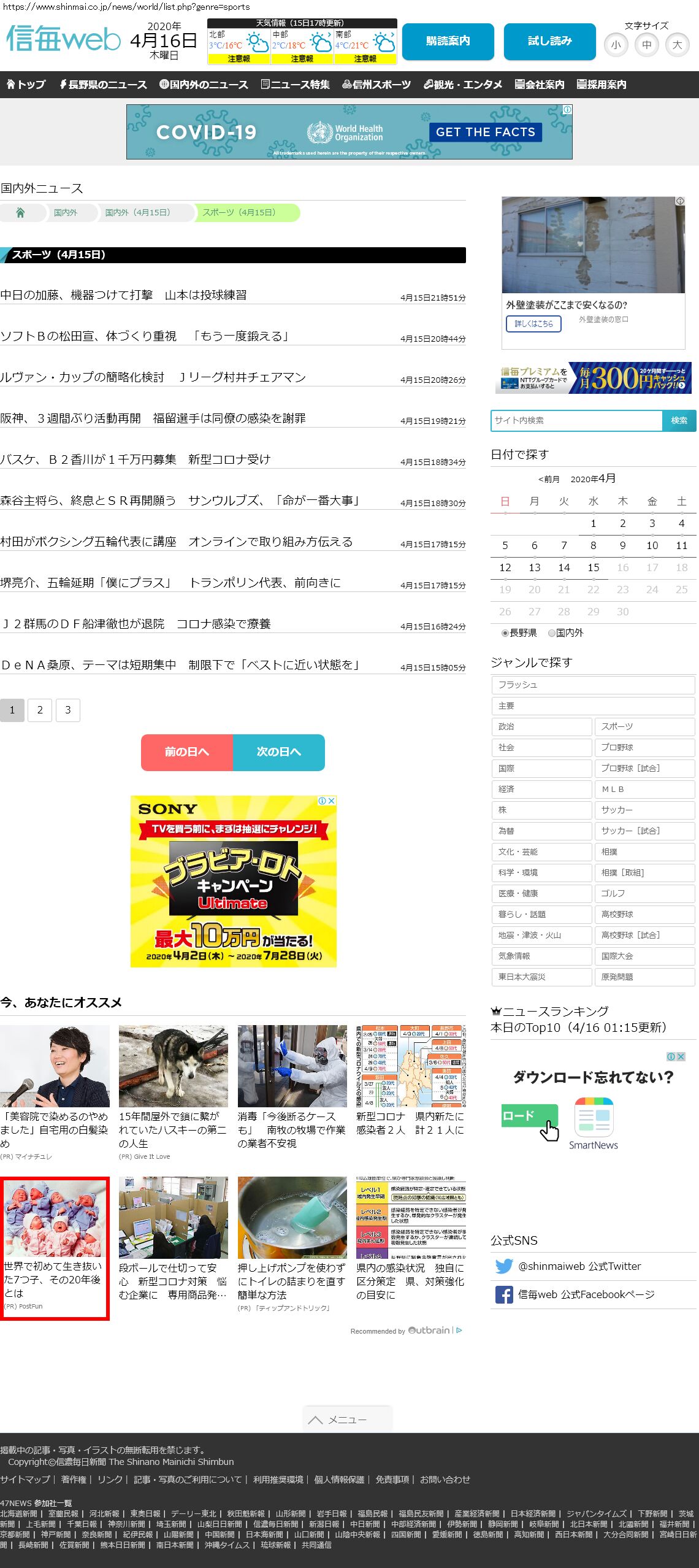699x1568 pixels.
Task: Set font size to 大
Action: pyautogui.click(x=677, y=45)
